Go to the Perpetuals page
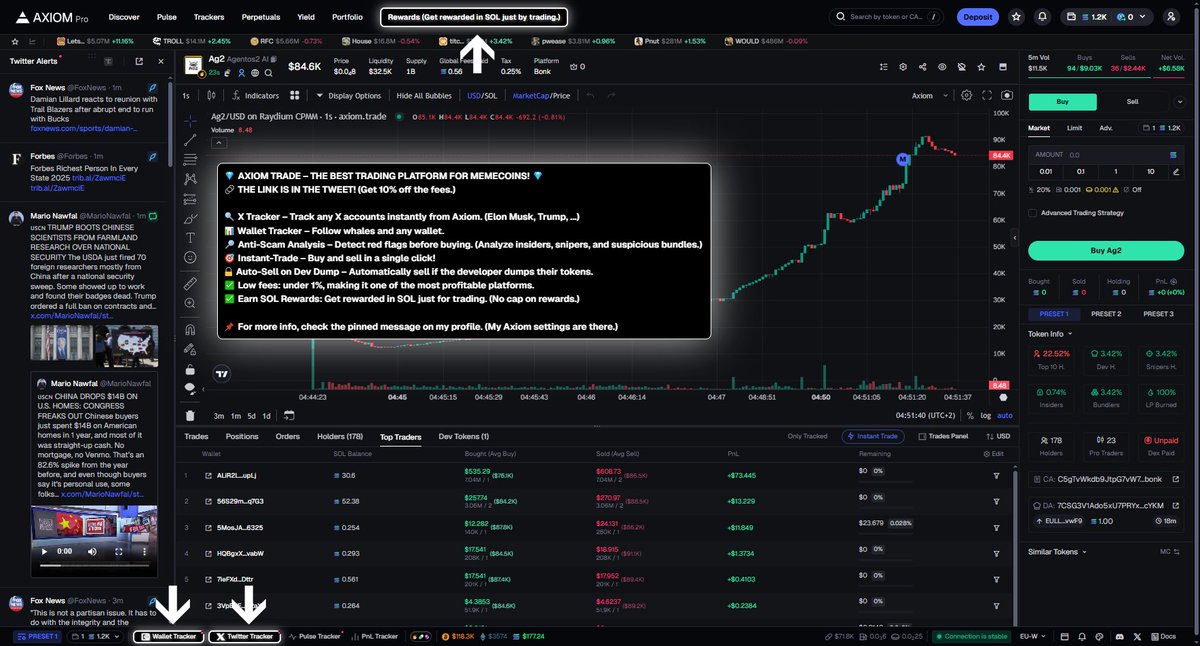This screenshot has height=646, width=1200. tap(260, 17)
